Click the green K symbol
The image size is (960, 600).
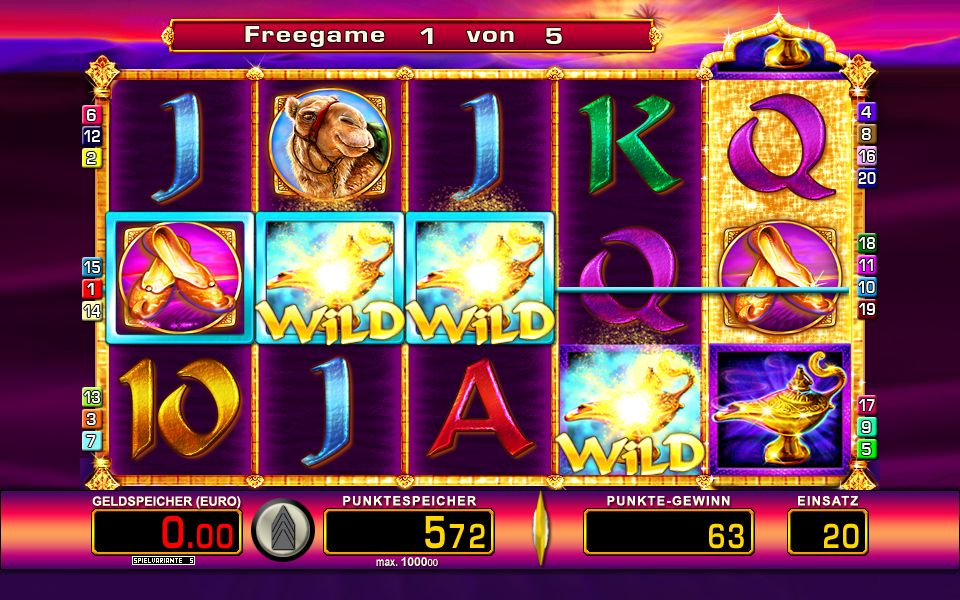click(x=629, y=144)
